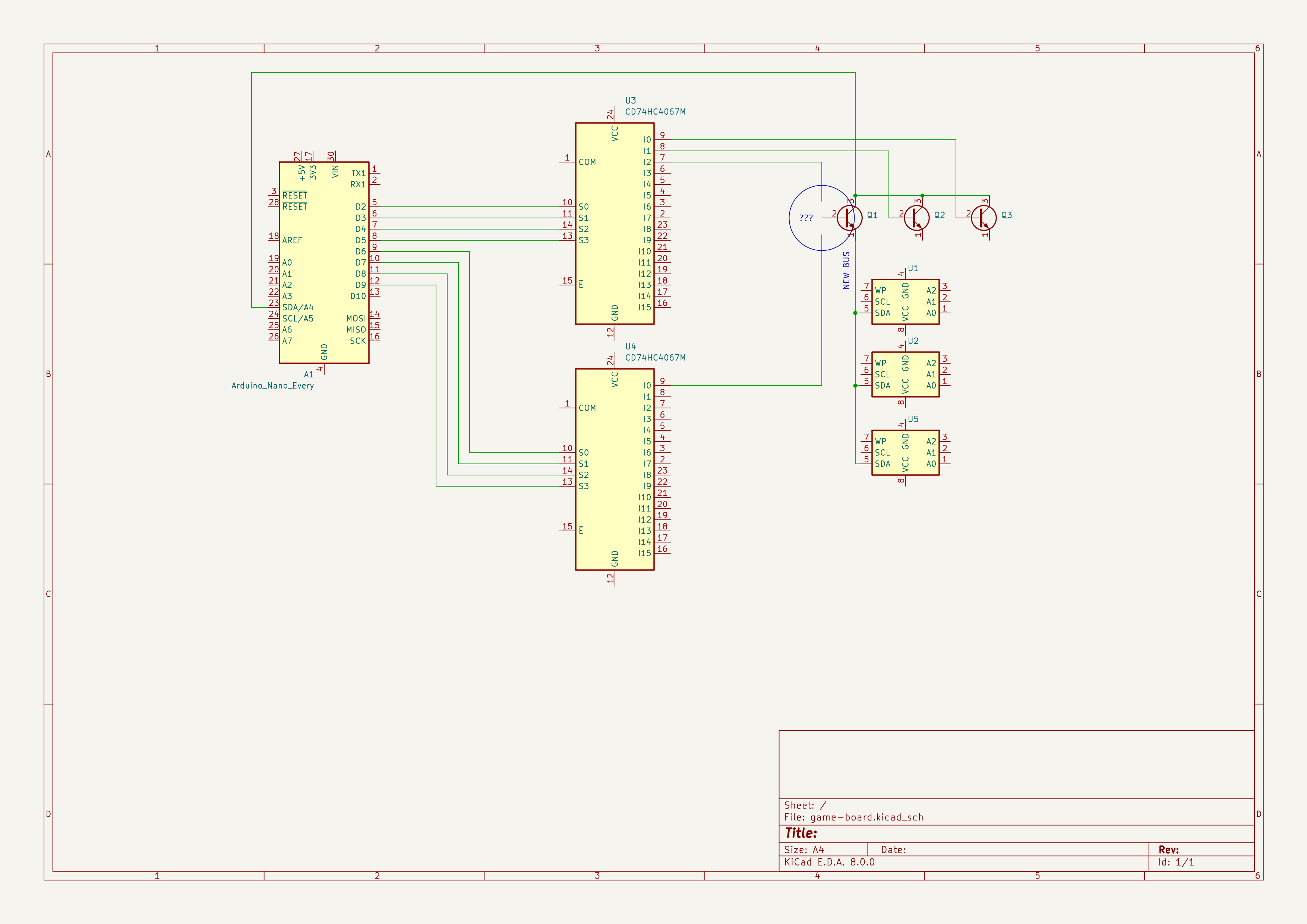Click the MISO pin label on Arduino

[x=356, y=329]
